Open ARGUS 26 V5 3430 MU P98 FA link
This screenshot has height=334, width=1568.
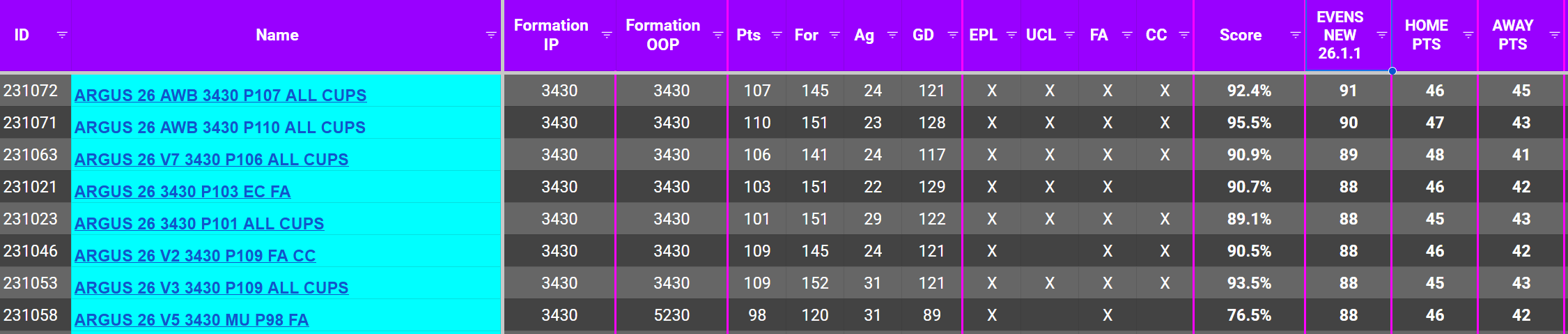pyautogui.click(x=192, y=320)
